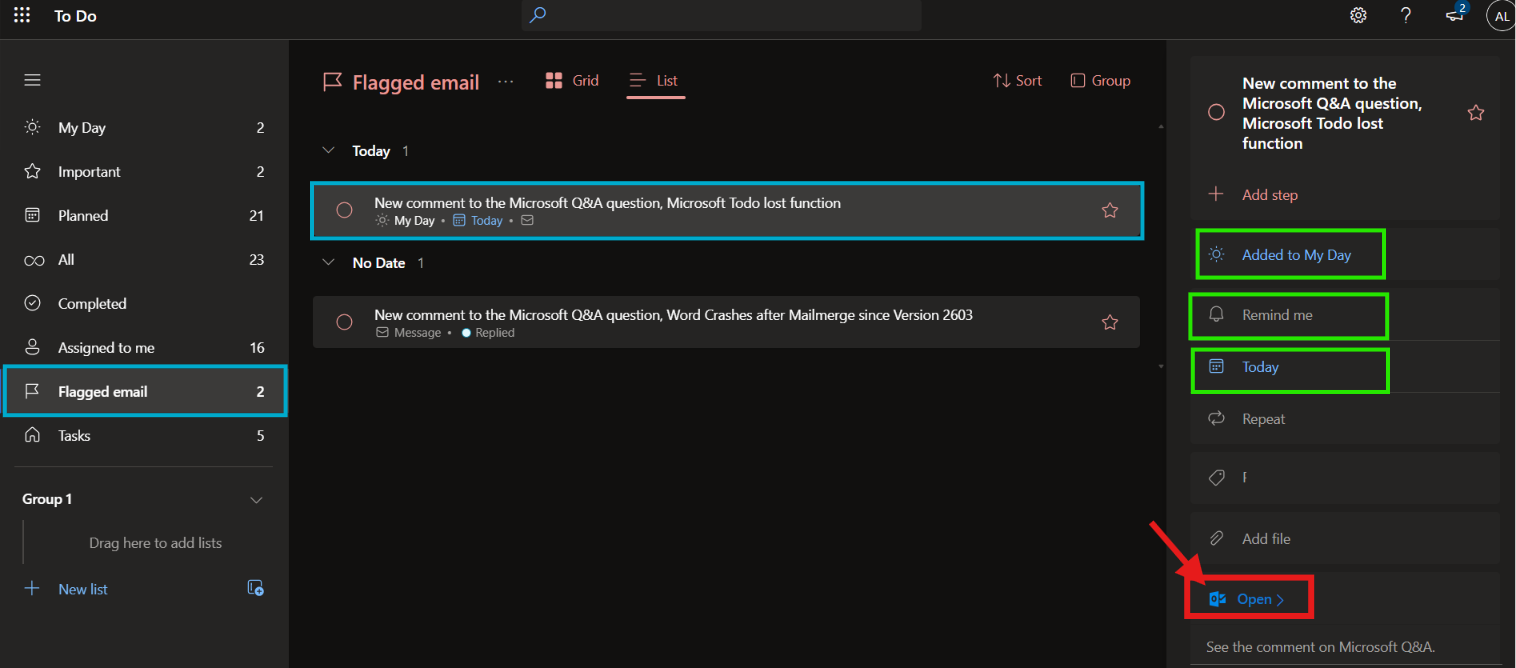Open the Completed list

[144, 304]
